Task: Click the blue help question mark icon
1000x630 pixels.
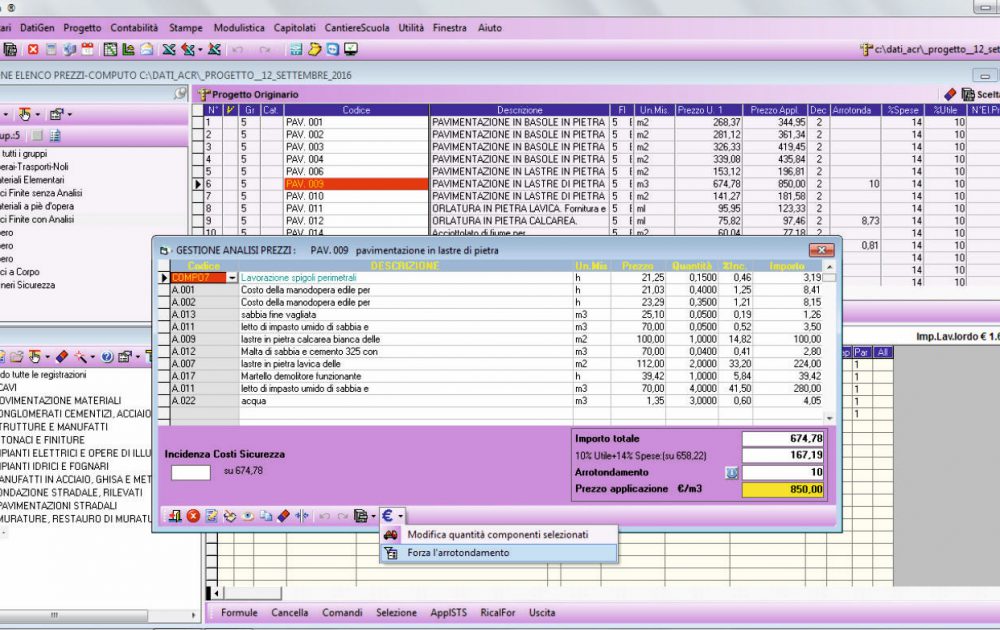Action: (107, 357)
